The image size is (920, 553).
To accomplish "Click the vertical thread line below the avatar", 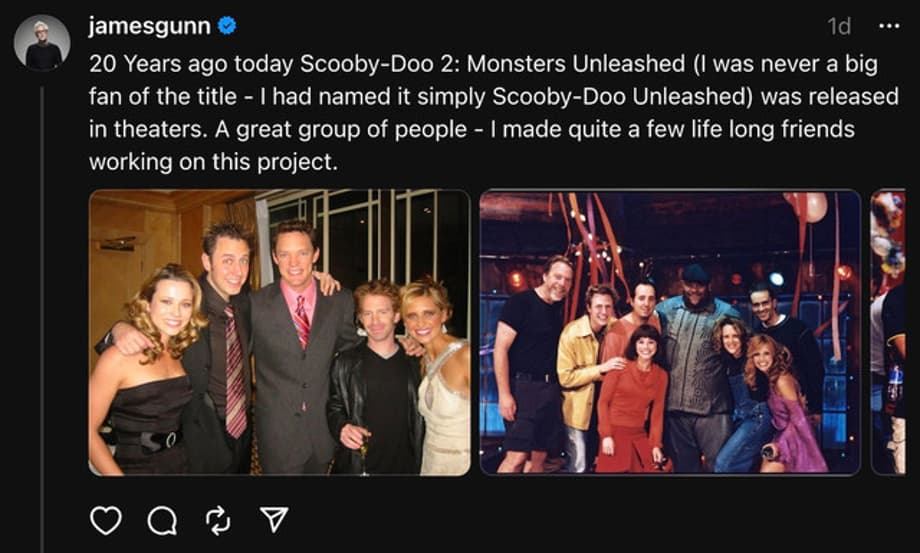I will point(42,300).
